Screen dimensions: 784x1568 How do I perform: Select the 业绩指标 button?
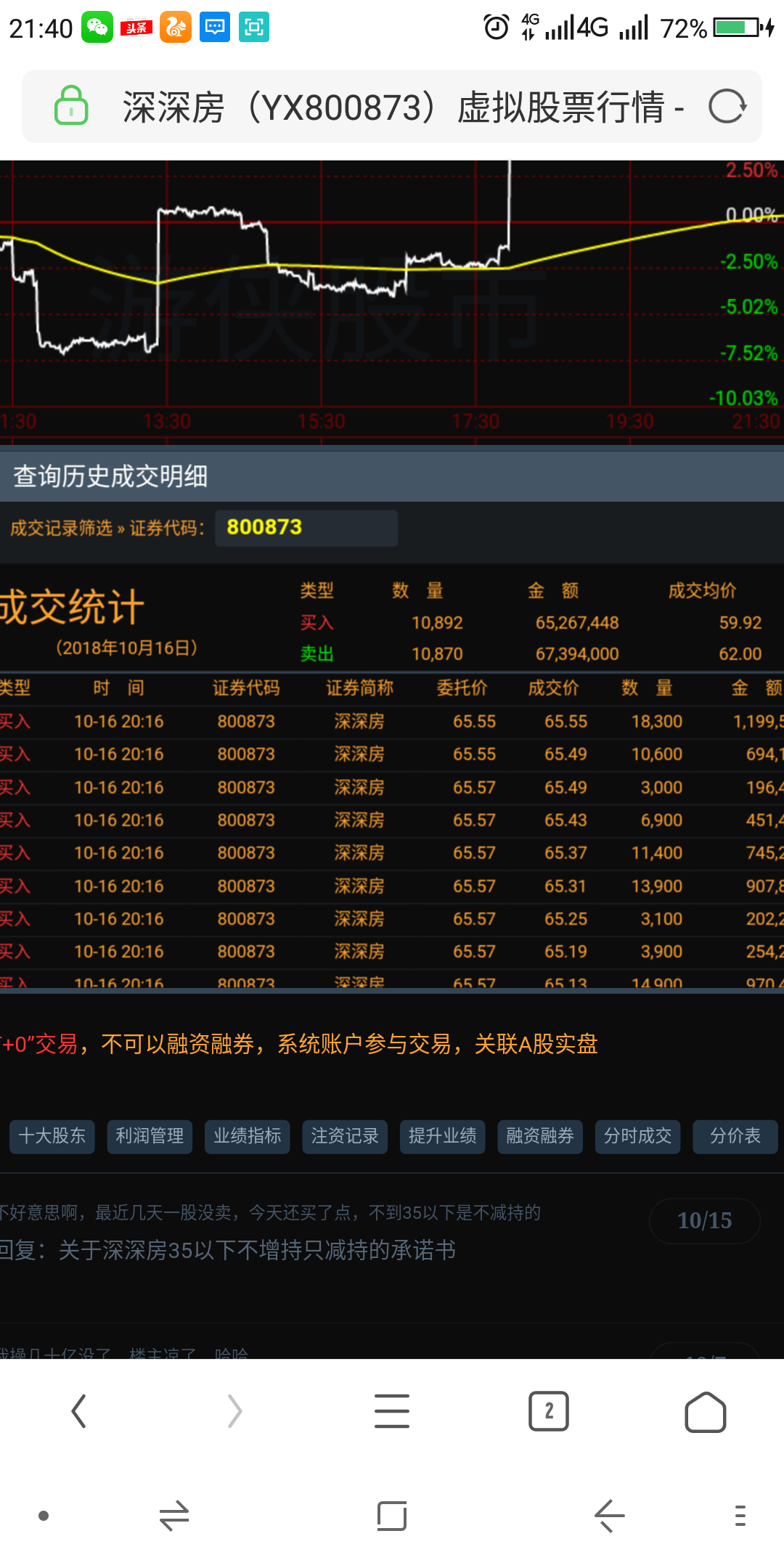[248, 1136]
